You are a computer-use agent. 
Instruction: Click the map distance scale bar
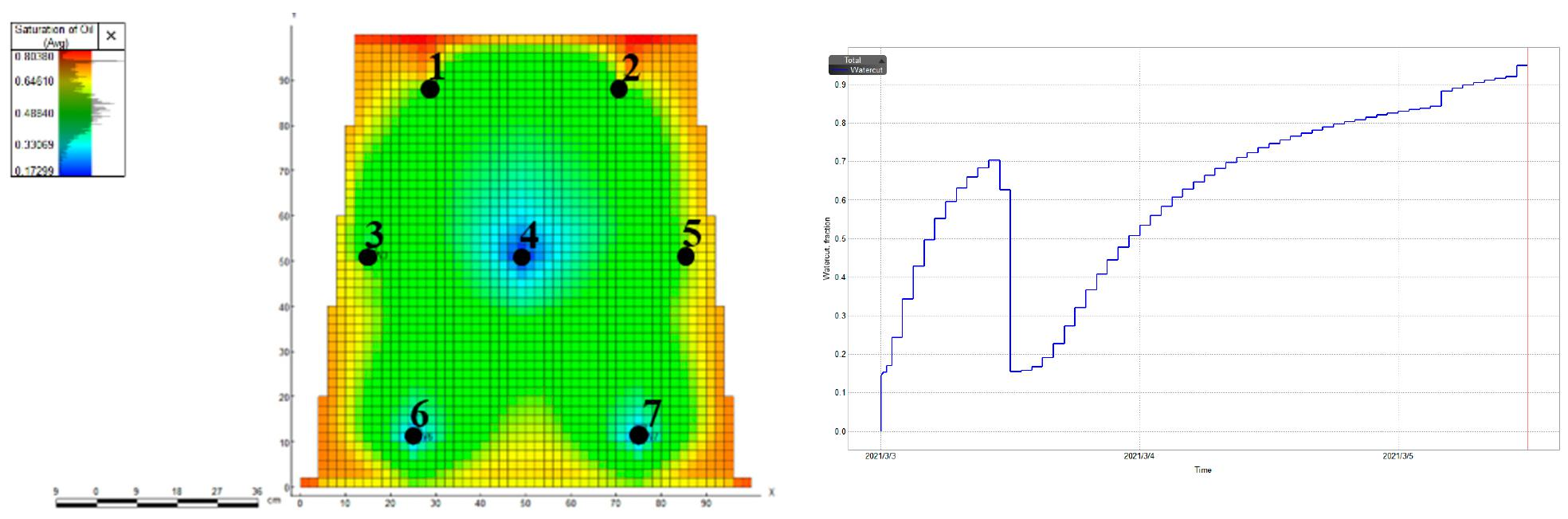[157, 503]
